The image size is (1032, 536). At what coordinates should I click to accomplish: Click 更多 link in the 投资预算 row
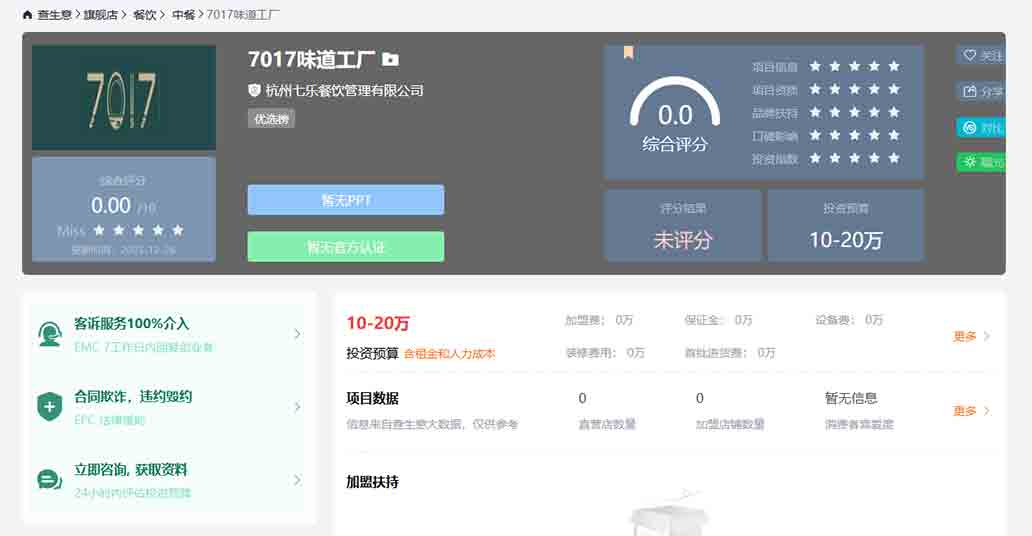[970, 337]
